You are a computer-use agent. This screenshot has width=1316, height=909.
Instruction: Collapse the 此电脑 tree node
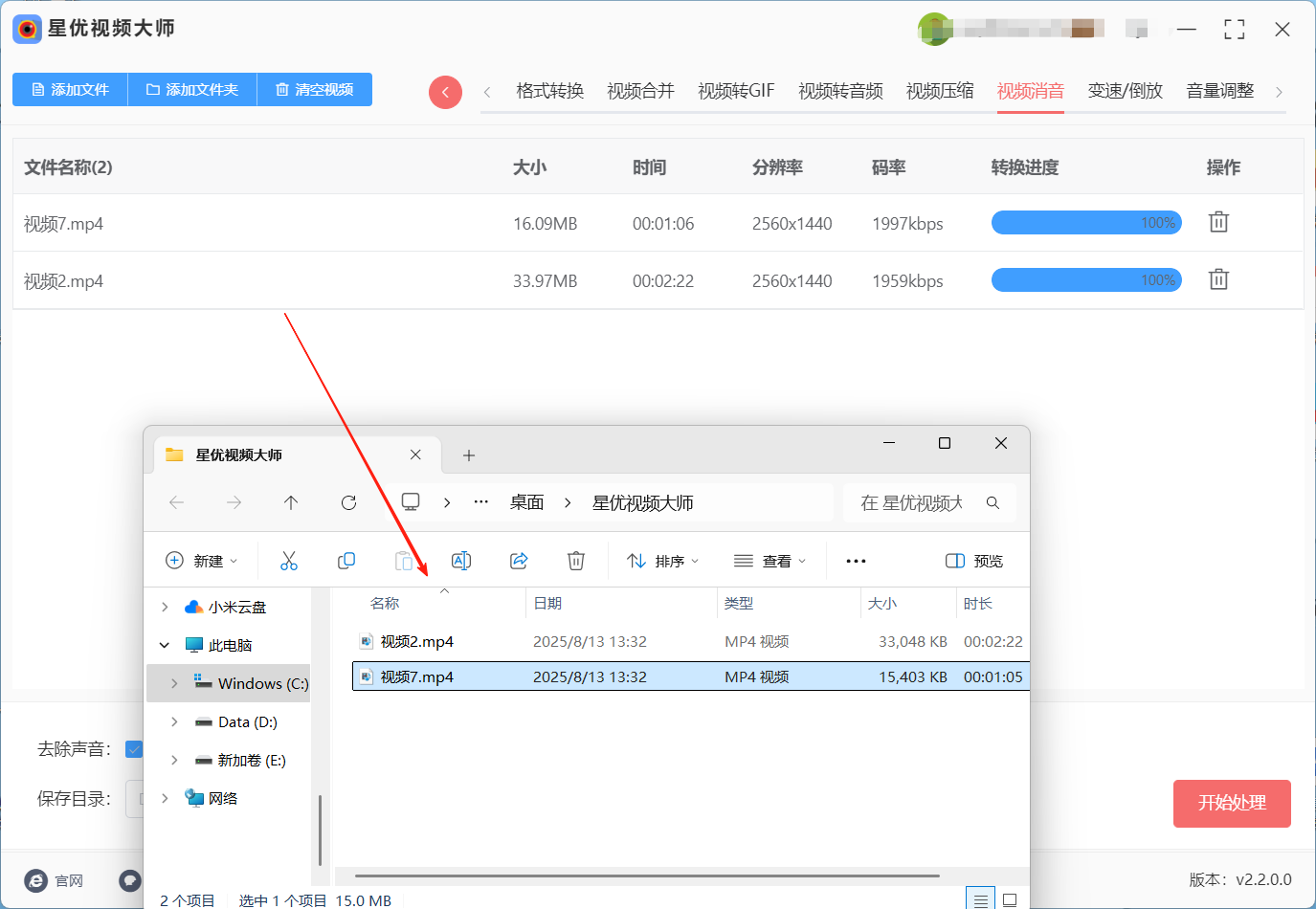point(165,645)
